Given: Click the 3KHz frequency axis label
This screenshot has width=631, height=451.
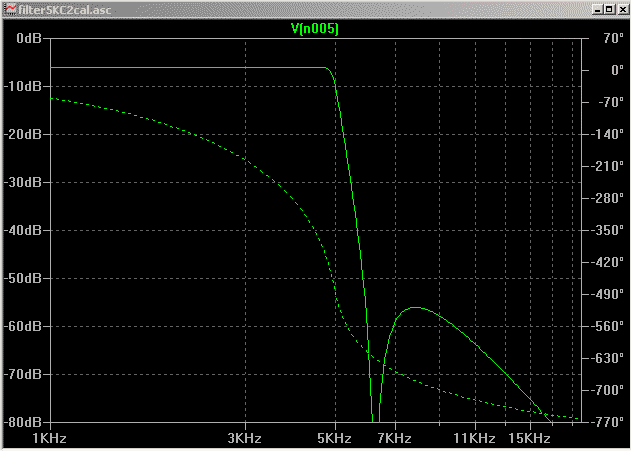Looking at the screenshot, I should click(x=244, y=439).
